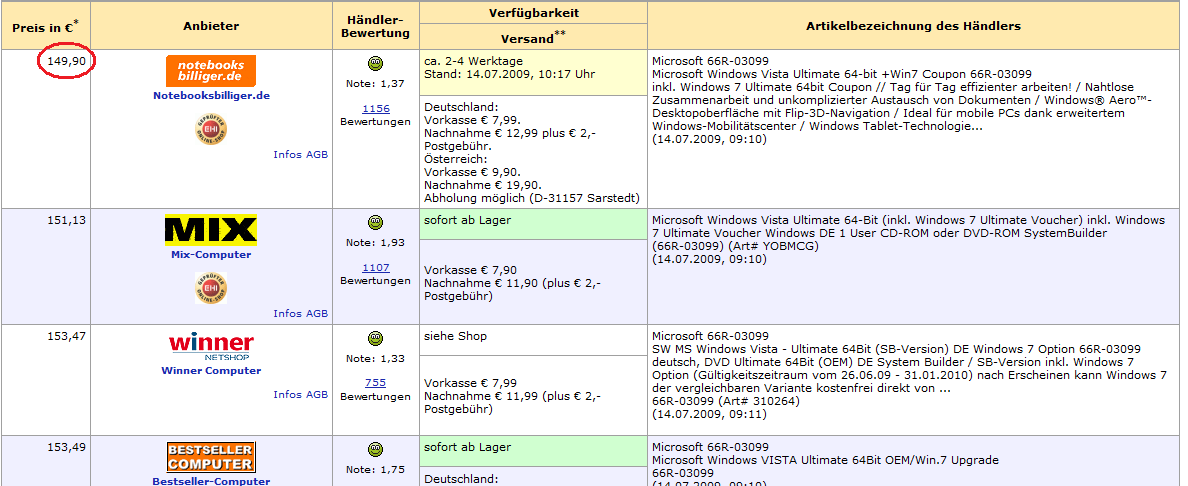Click 'ca. 2-4 Werktage' availability cell
This screenshot has width=1188, height=486.
[x=533, y=74]
